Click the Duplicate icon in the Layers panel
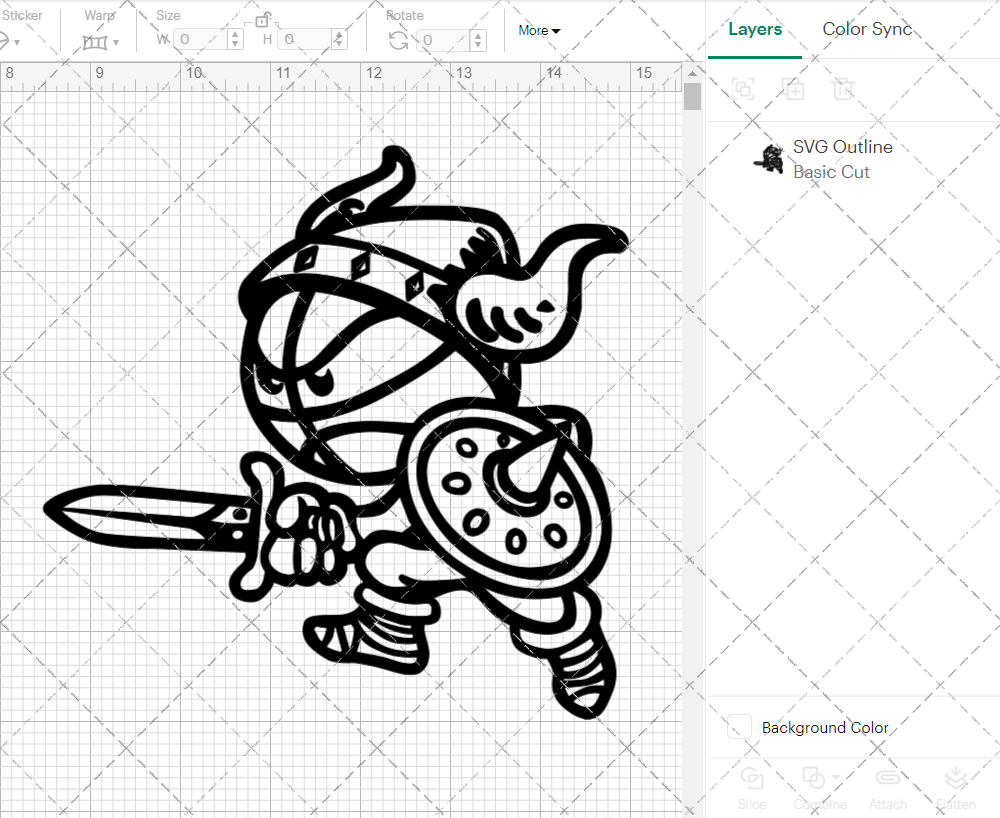The height and width of the screenshot is (818, 1000). [x=794, y=89]
